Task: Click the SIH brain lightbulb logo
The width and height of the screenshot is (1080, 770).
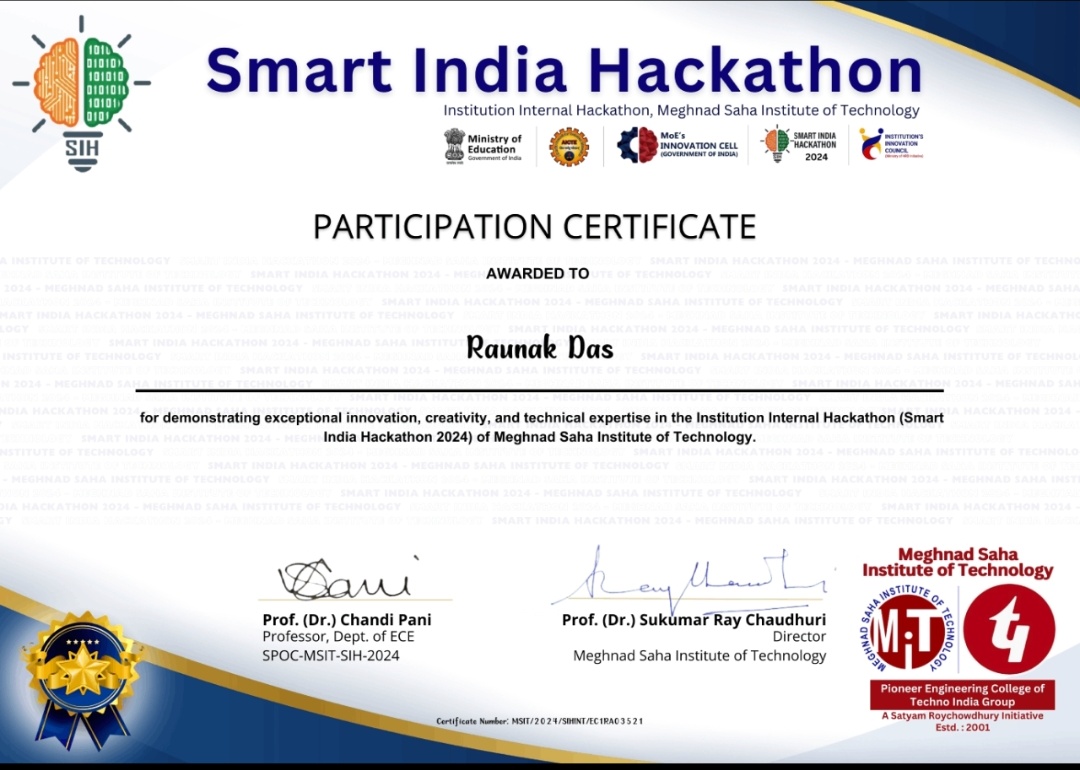Action: 82,94
